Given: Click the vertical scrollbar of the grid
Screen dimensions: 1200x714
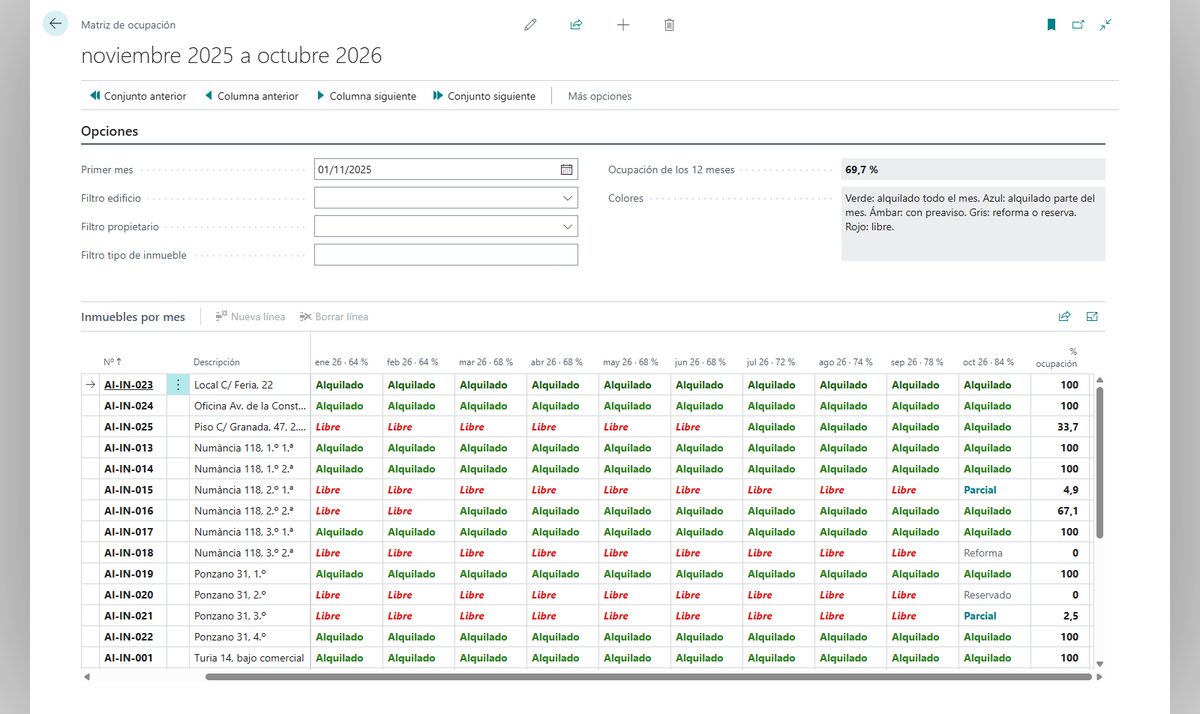Looking at the screenshot, I should coord(1100,462).
